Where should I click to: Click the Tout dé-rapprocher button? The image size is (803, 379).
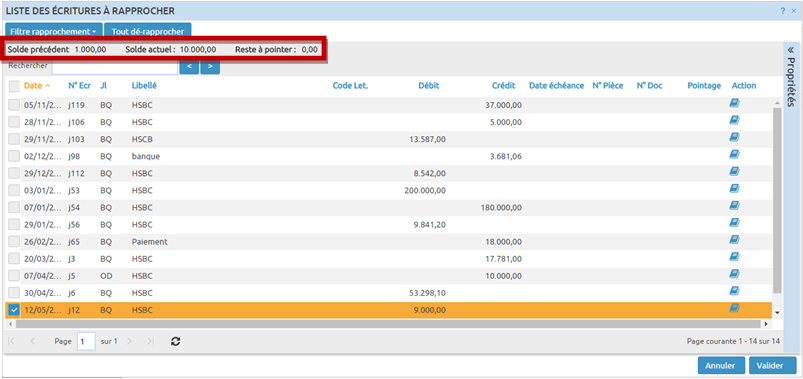(x=147, y=31)
